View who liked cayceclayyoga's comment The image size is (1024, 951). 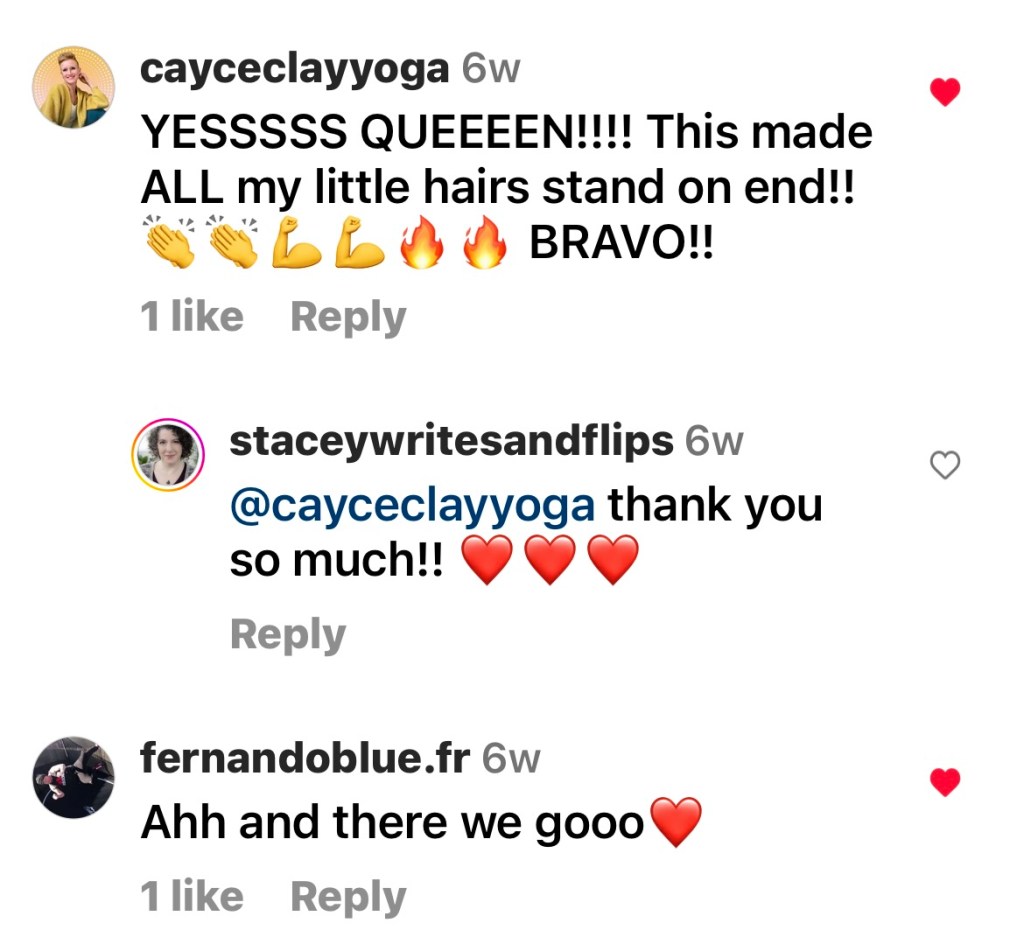pyautogui.click(x=192, y=316)
